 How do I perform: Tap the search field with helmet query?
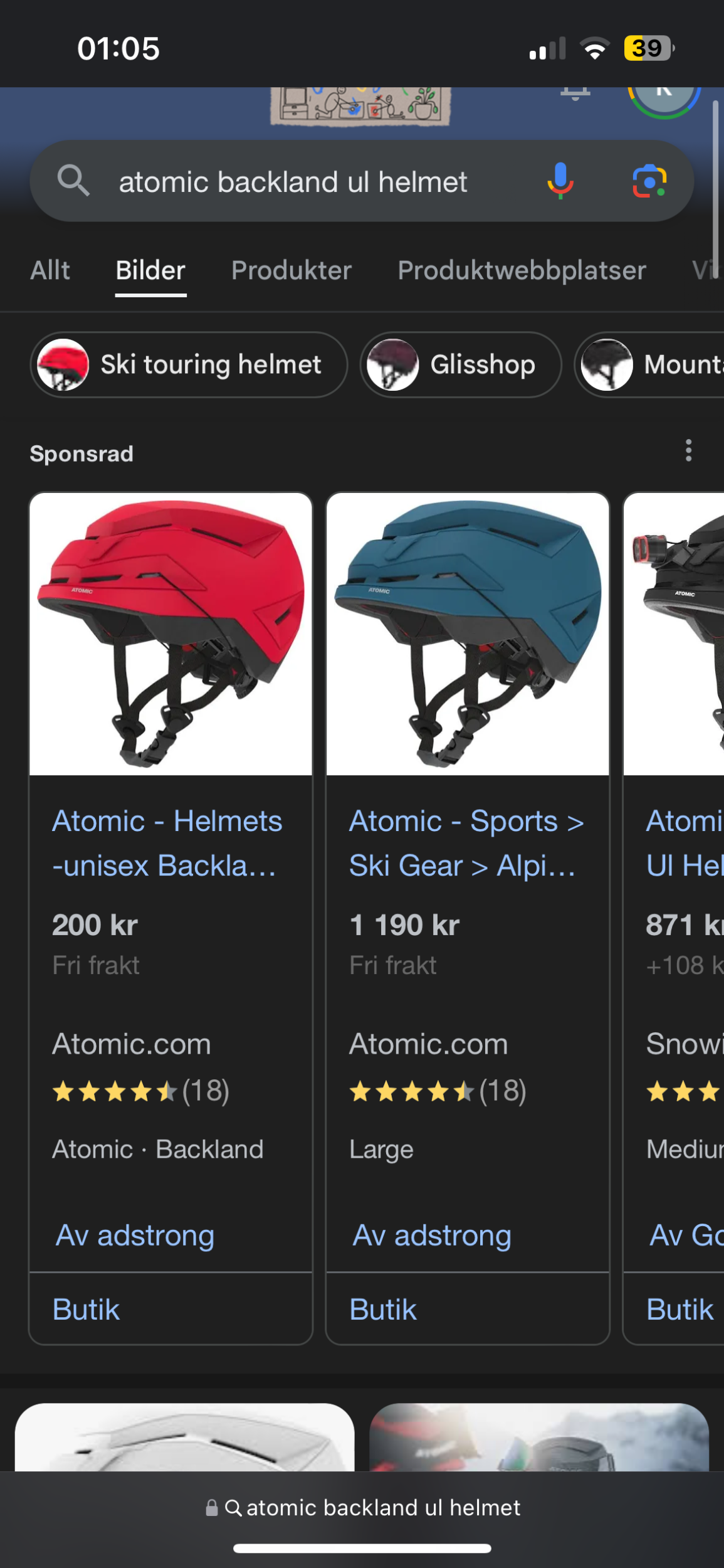(x=293, y=182)
